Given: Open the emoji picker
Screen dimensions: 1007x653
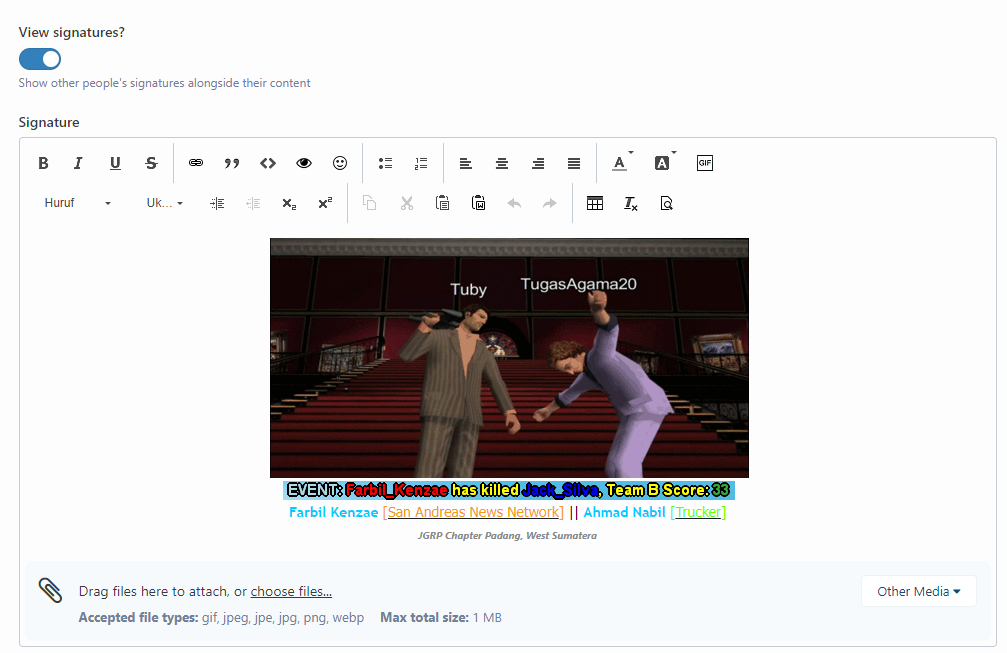Looking at the screenshot, I should click(340, 163).
